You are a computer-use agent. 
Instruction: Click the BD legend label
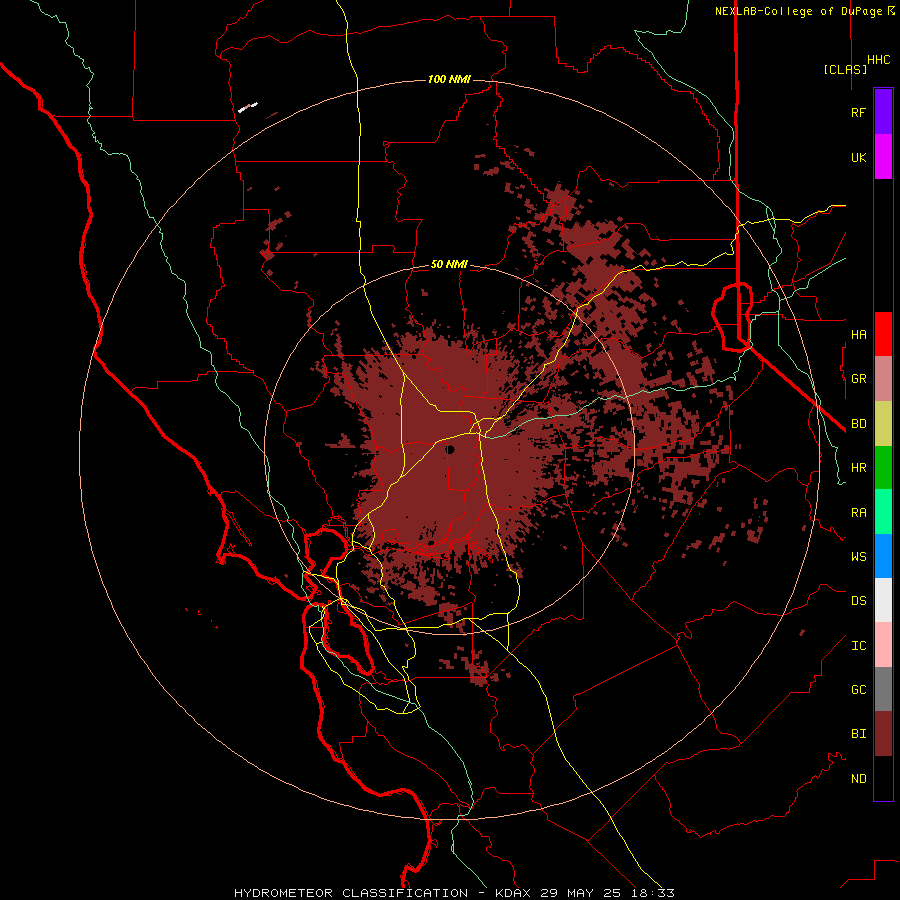[858, 424]
